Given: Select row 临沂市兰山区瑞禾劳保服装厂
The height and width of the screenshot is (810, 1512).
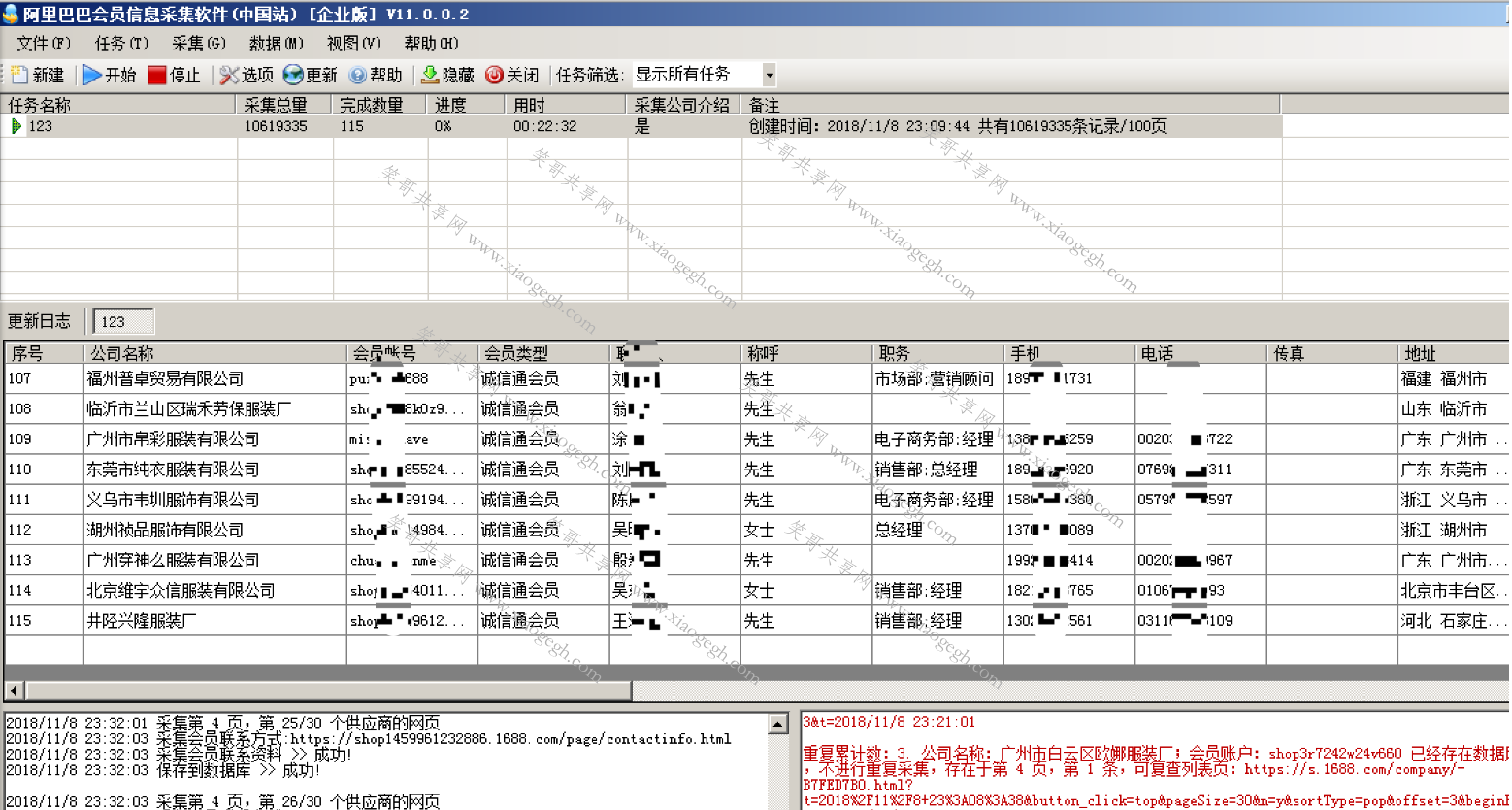Looking at the screenshot, I should [x=757, y=408].
